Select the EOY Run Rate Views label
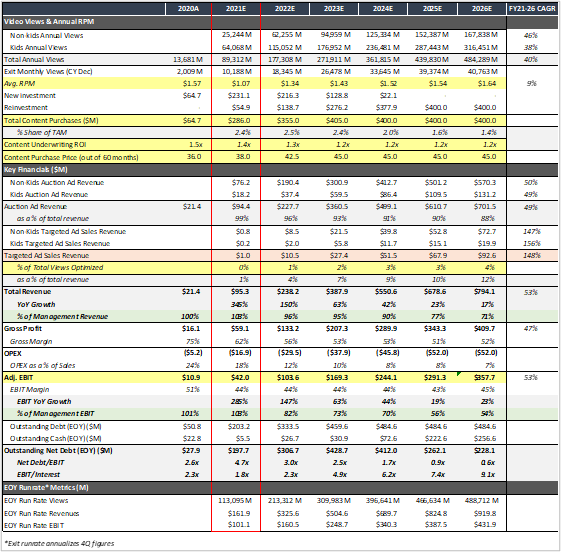The image size is (561, 552). click(x=36, y=500)
